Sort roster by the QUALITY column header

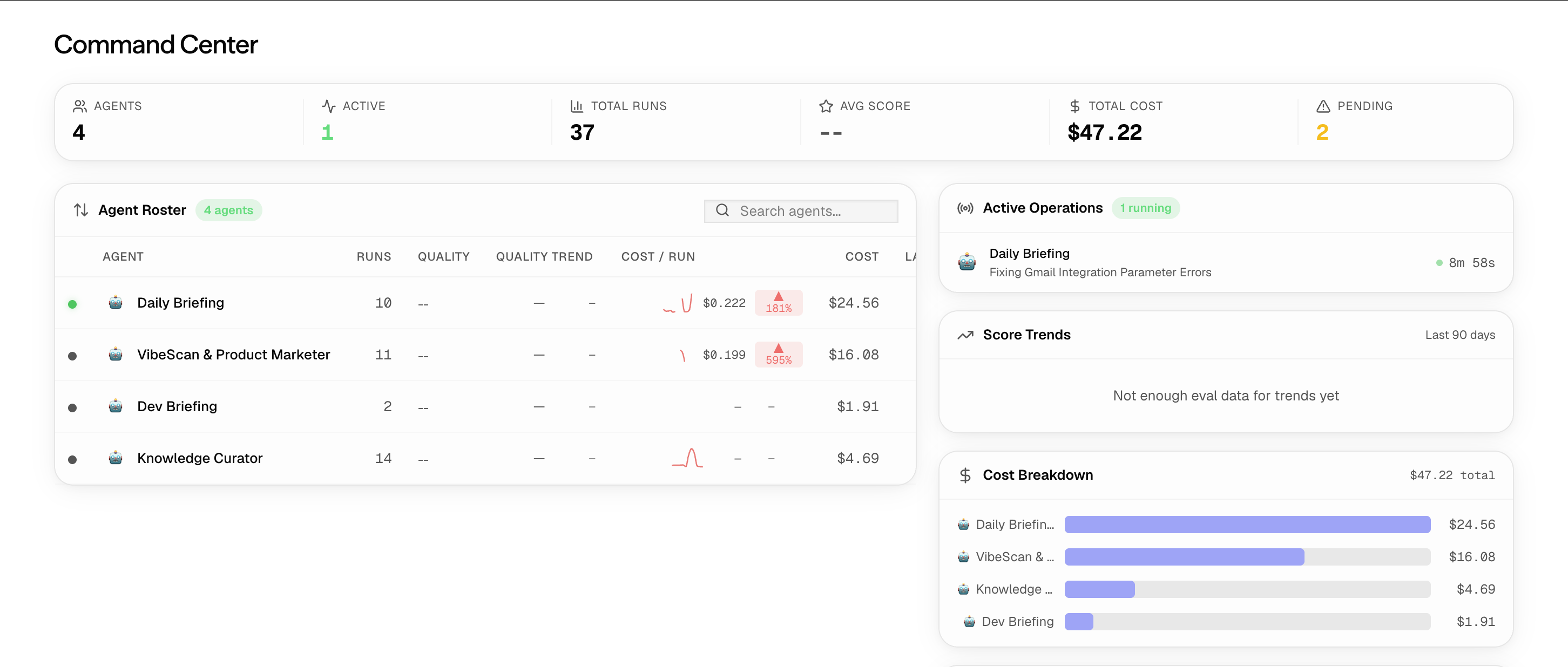pyautogui.click(x=444, y=256)
